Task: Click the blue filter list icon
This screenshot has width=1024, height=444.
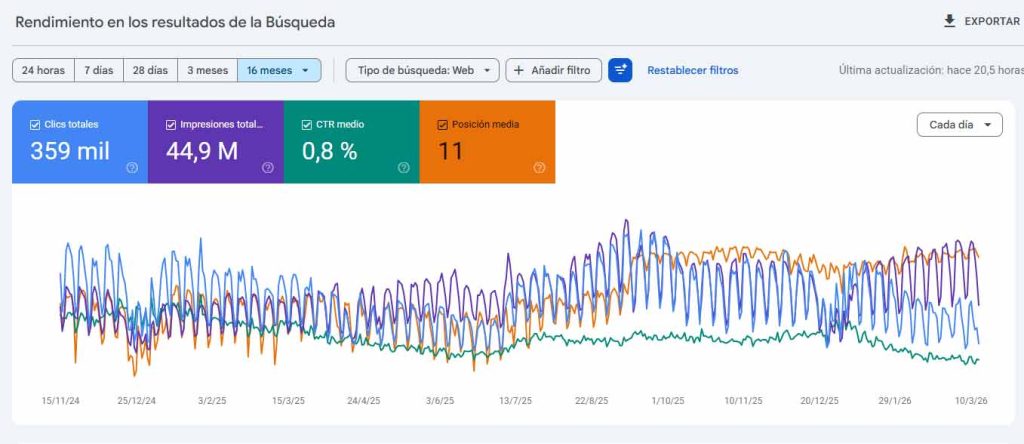Action: 620,70
